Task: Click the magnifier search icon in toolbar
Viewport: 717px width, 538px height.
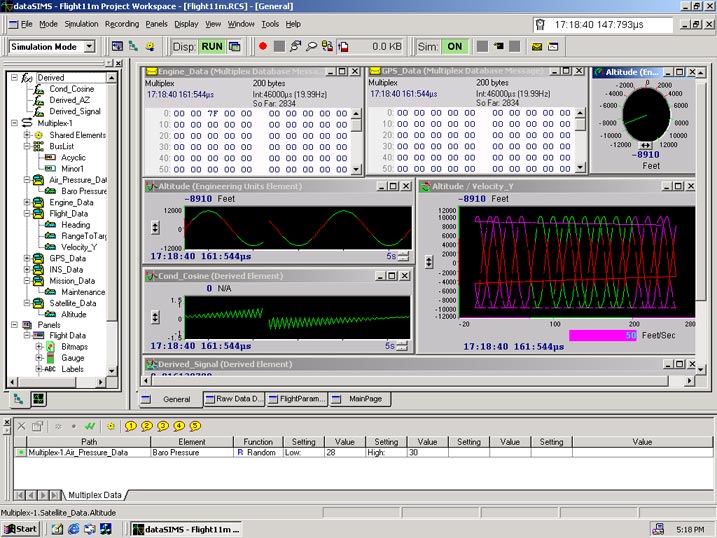Action: click(x=311, y=46)
